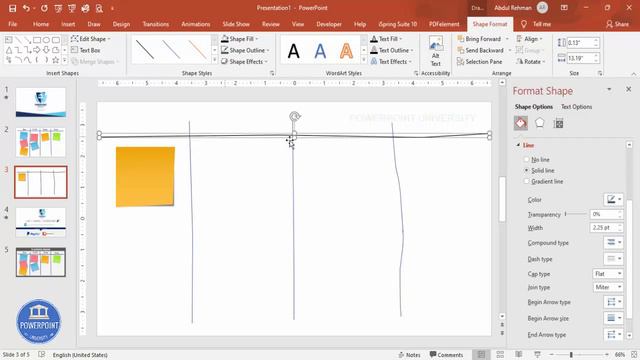Switch to Slide Sorter view in status bar
Image resolution: width=640 pixels, height=360 pixels.
[x=500, y=354]
